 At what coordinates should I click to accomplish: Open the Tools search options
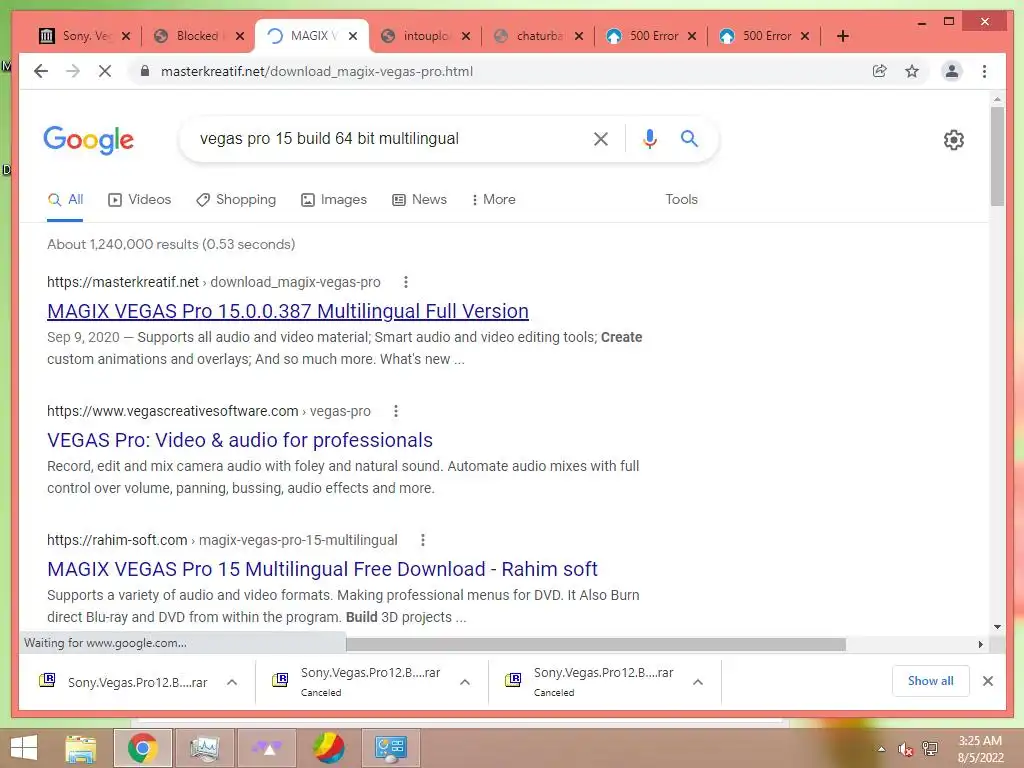coord(681,199)
